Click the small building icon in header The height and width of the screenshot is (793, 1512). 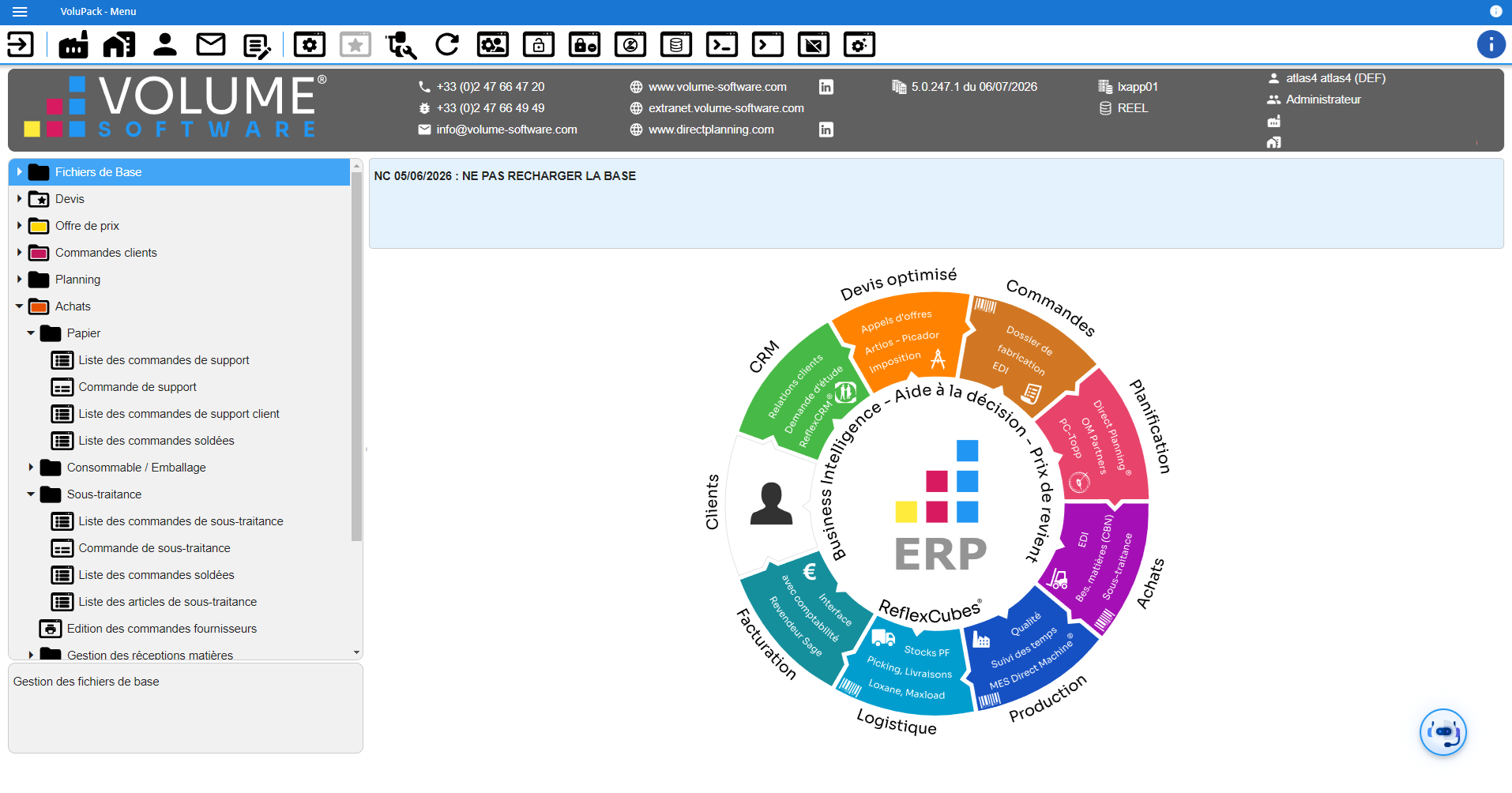pos(1273,142)
